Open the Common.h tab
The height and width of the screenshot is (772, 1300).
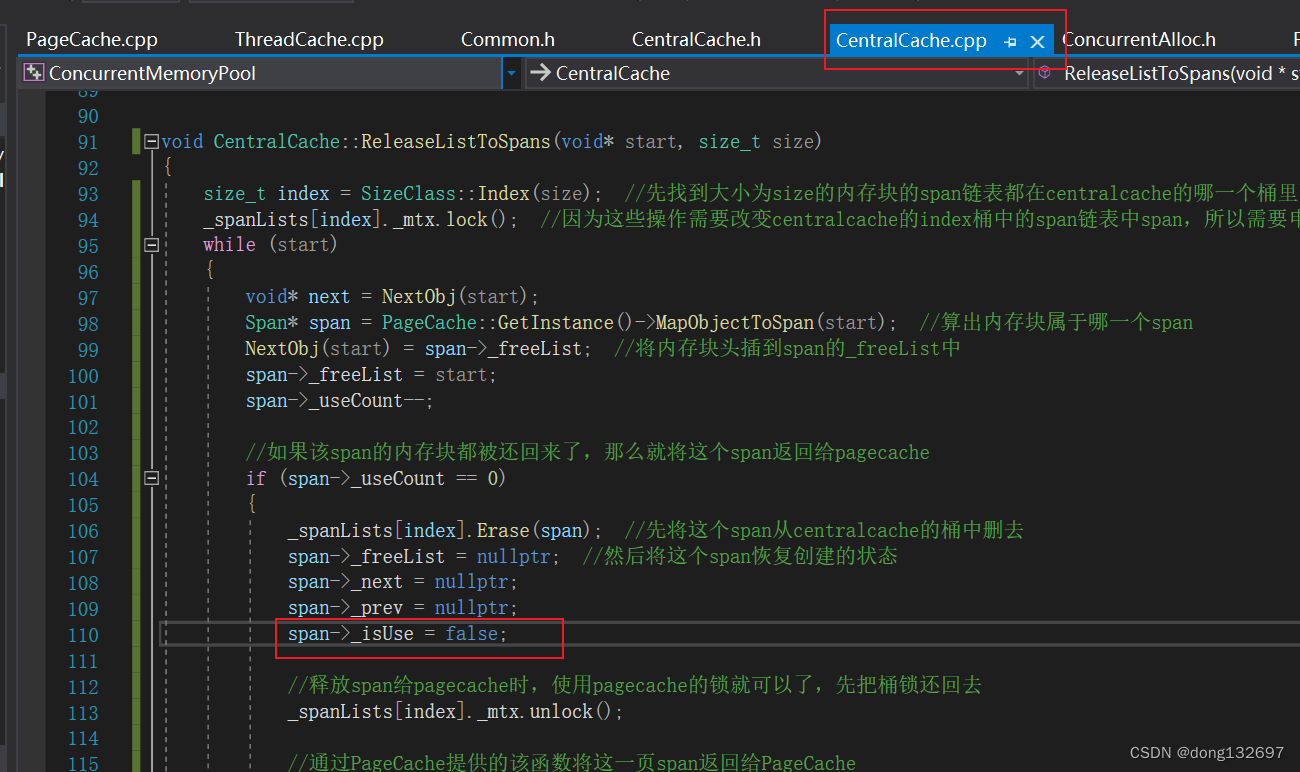click(508, 40)
